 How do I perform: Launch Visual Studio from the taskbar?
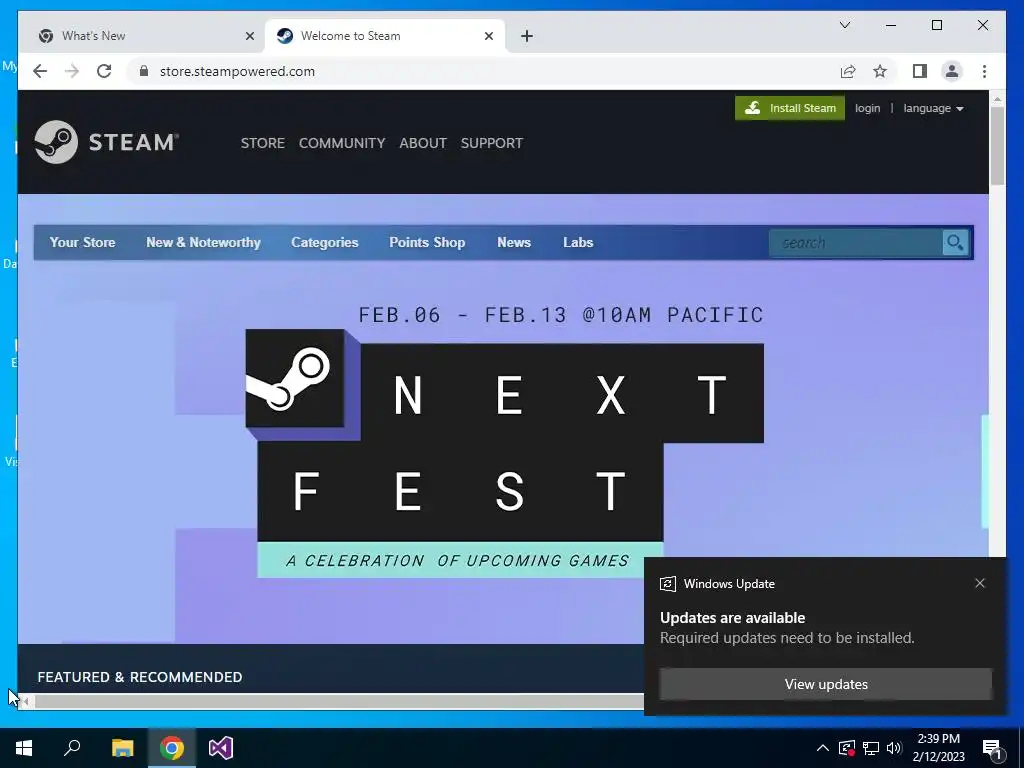point(221,748)
